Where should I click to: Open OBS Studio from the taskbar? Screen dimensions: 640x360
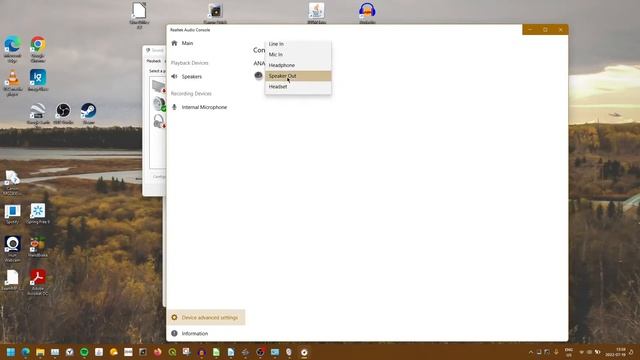coord(260,352)
